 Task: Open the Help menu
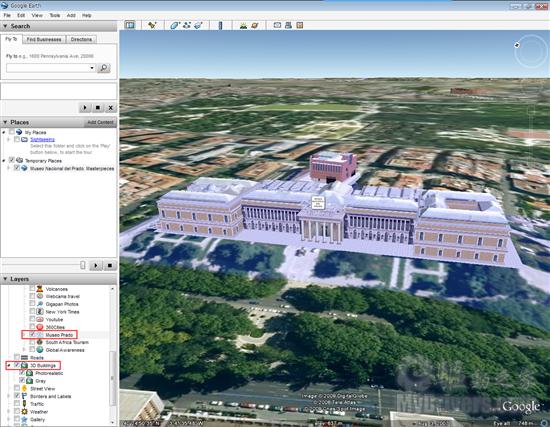click(x=87, y=15)
